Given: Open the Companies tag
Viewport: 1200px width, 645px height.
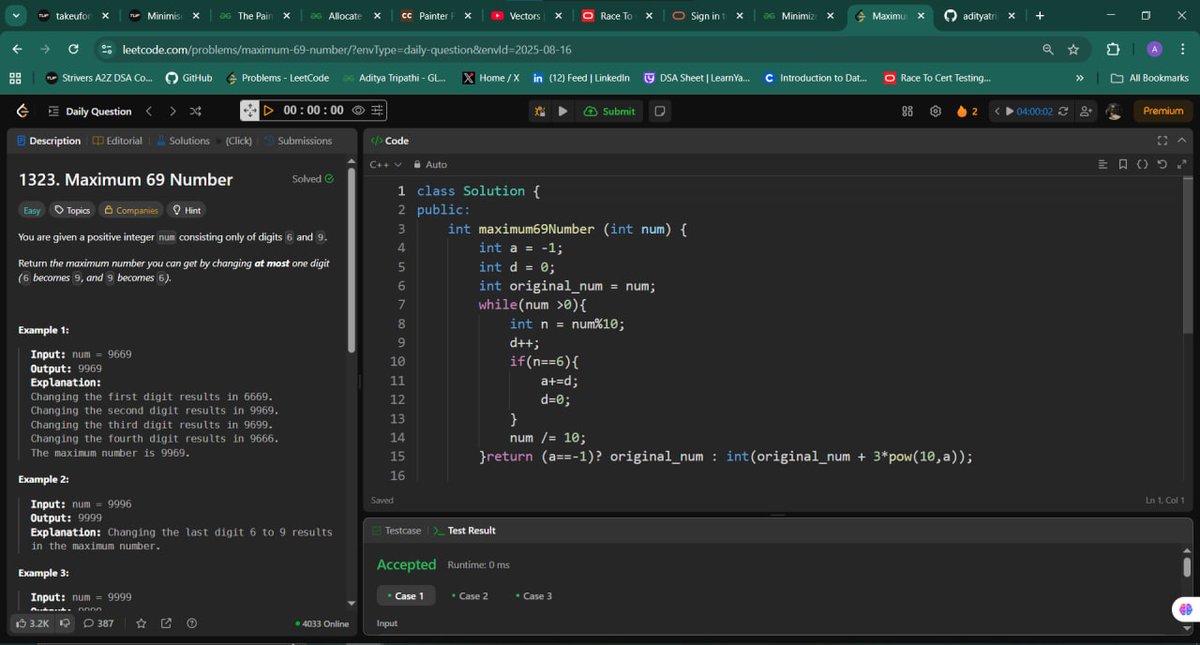Looking at the screenshot, I should click(x=131, y=210).
